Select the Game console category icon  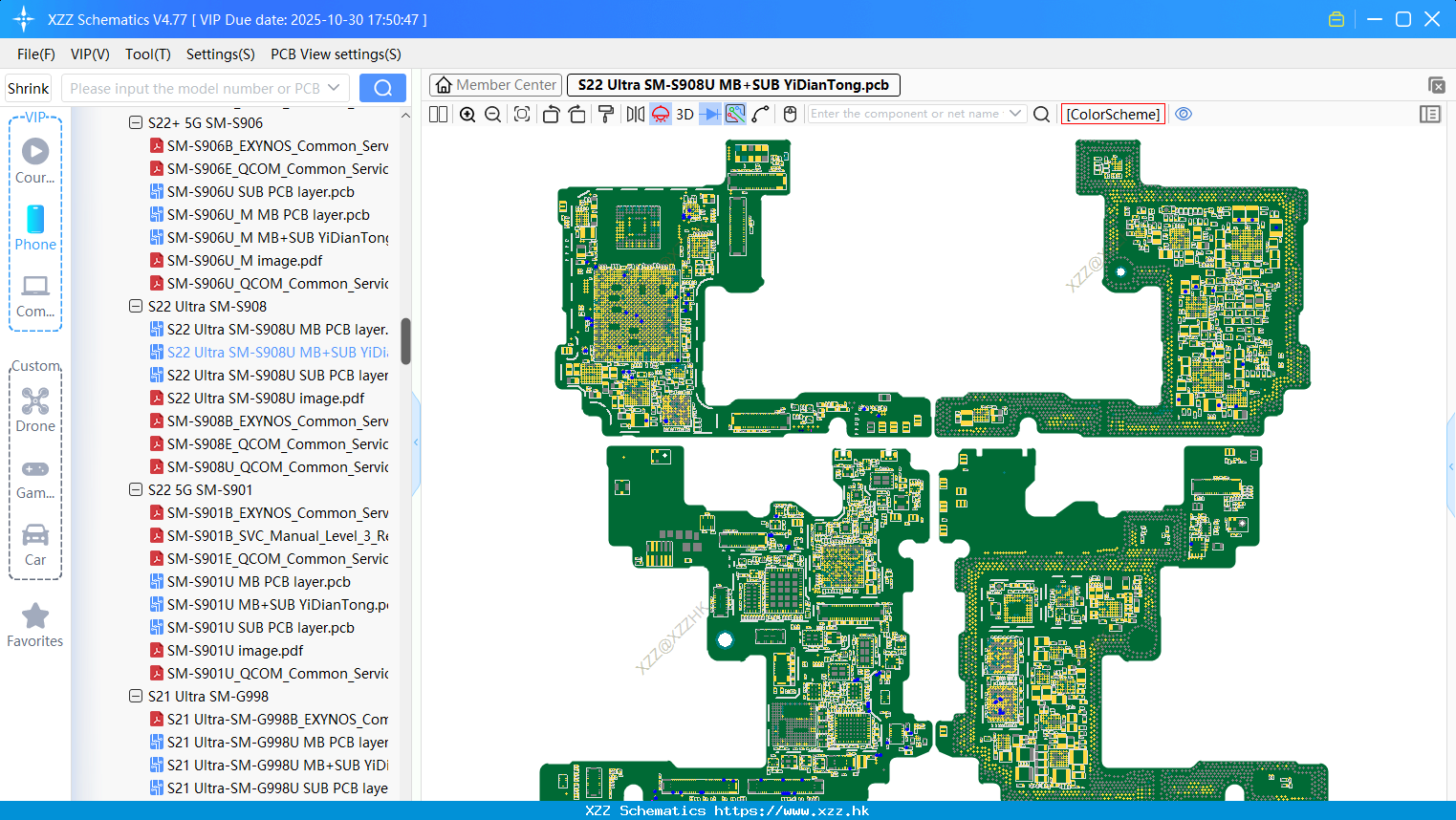(35, 469)
